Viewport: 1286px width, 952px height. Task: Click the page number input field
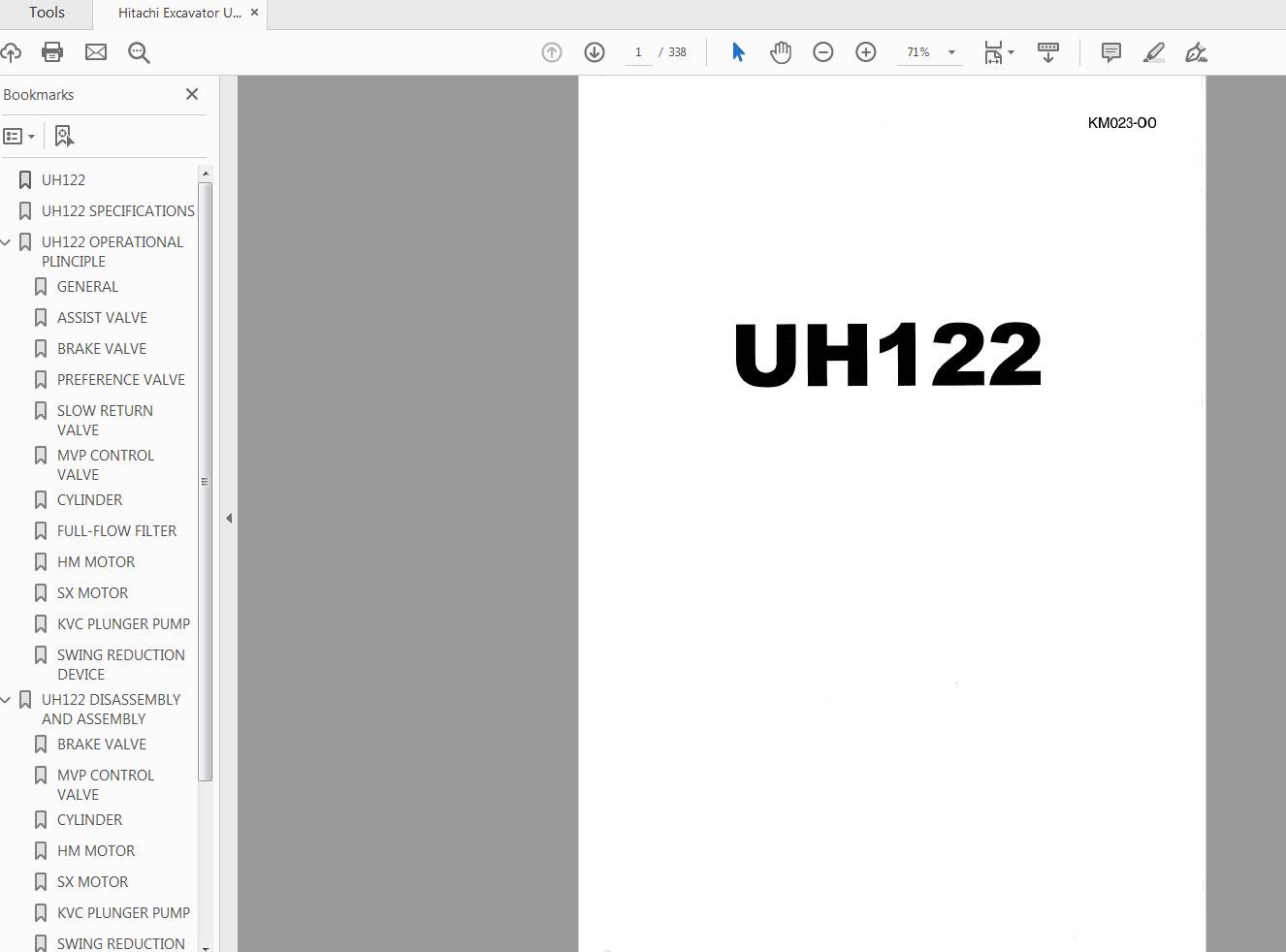click(638, 52)
